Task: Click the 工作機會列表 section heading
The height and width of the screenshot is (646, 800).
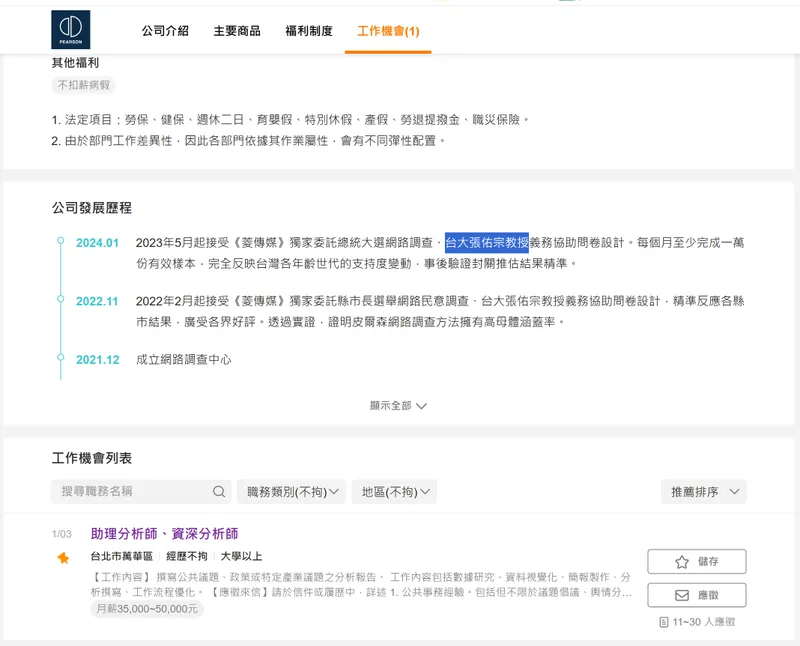Action: point(92,458)
